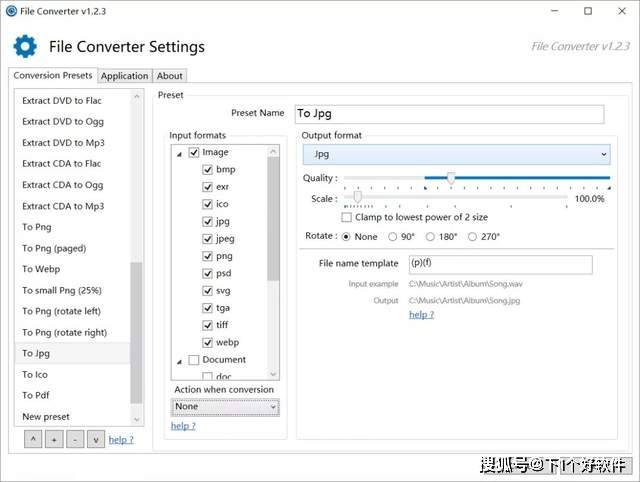Switch to the Application tab
Viewport: 640px width, 482px height.
pyautogui.click(x=124, y=76)
